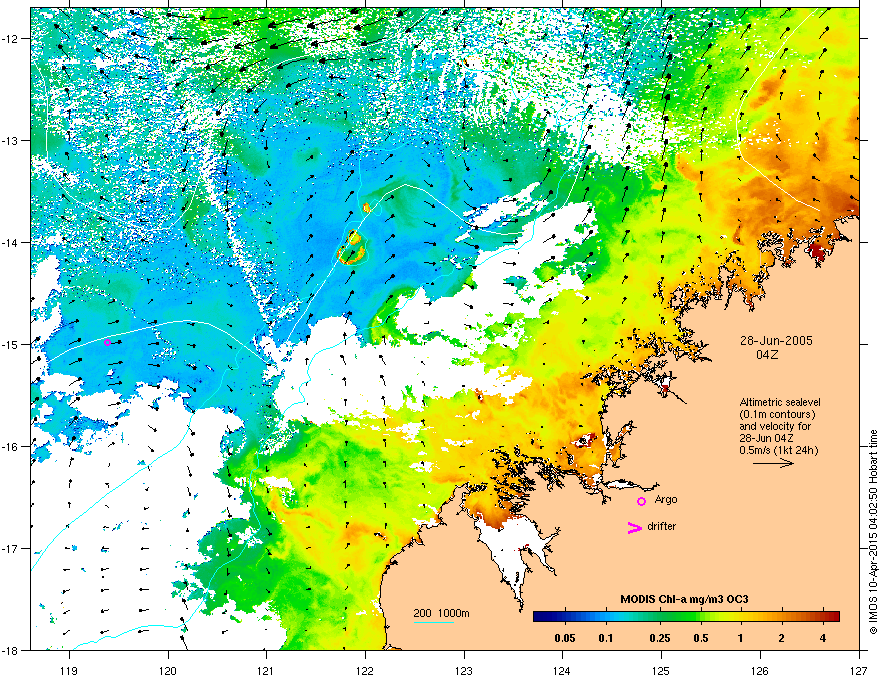880x680 pixels.
Task: Click the magenta drifter legend arrowhead
Action: coord(634,527)
